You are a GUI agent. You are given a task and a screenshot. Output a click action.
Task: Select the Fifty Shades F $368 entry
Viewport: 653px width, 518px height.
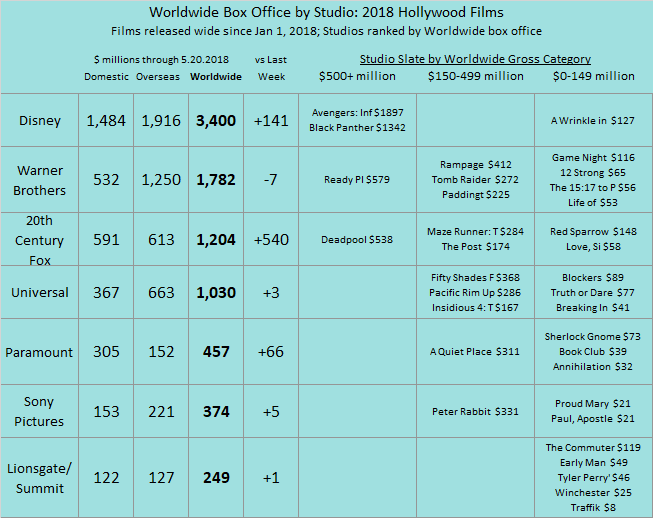coord(475,278)
